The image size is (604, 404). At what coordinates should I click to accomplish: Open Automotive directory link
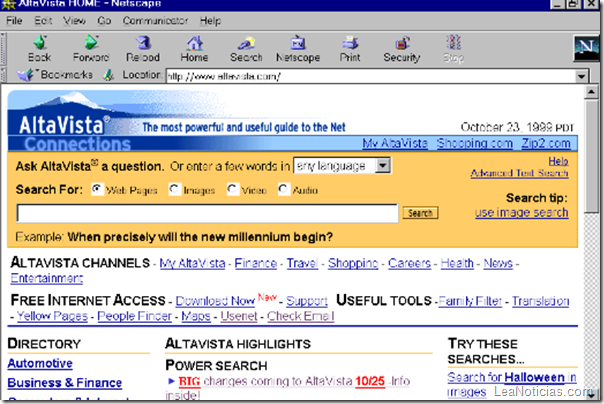(40, 363)
